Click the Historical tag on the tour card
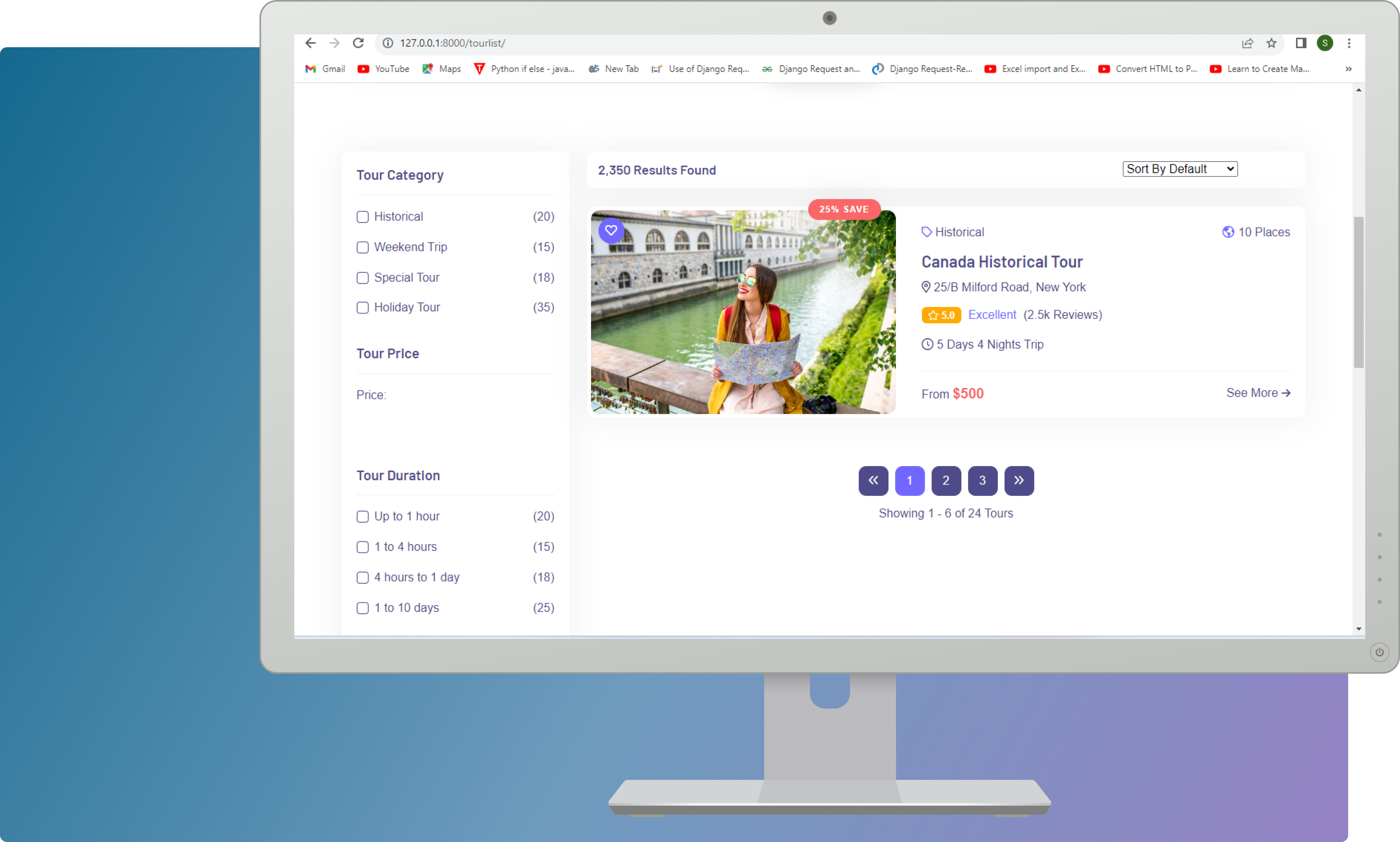The height and width of the screenshot is (842, 1400). [x=953, y=232]
